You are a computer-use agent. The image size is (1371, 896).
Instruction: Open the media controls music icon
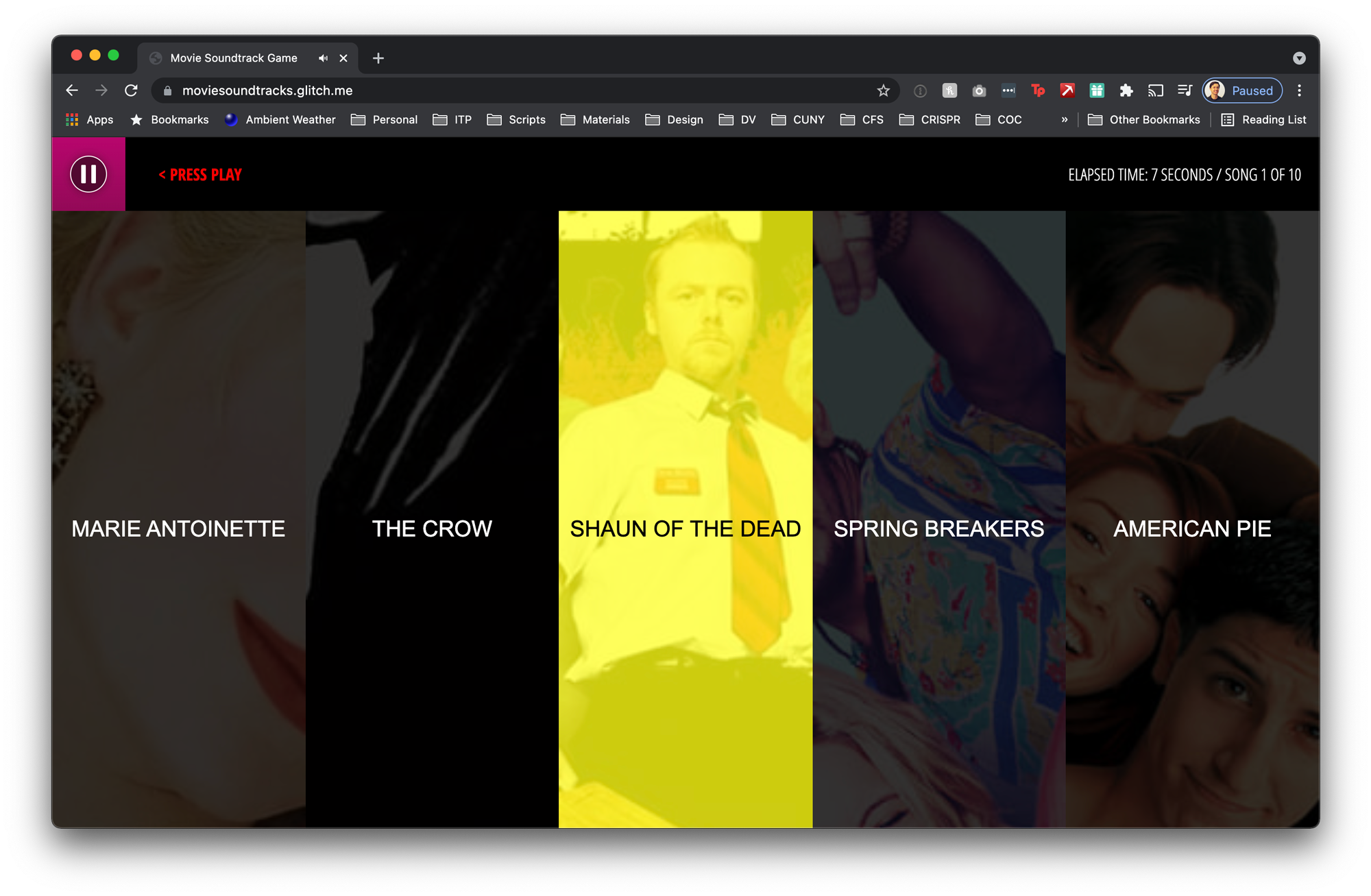[1185, 90]
